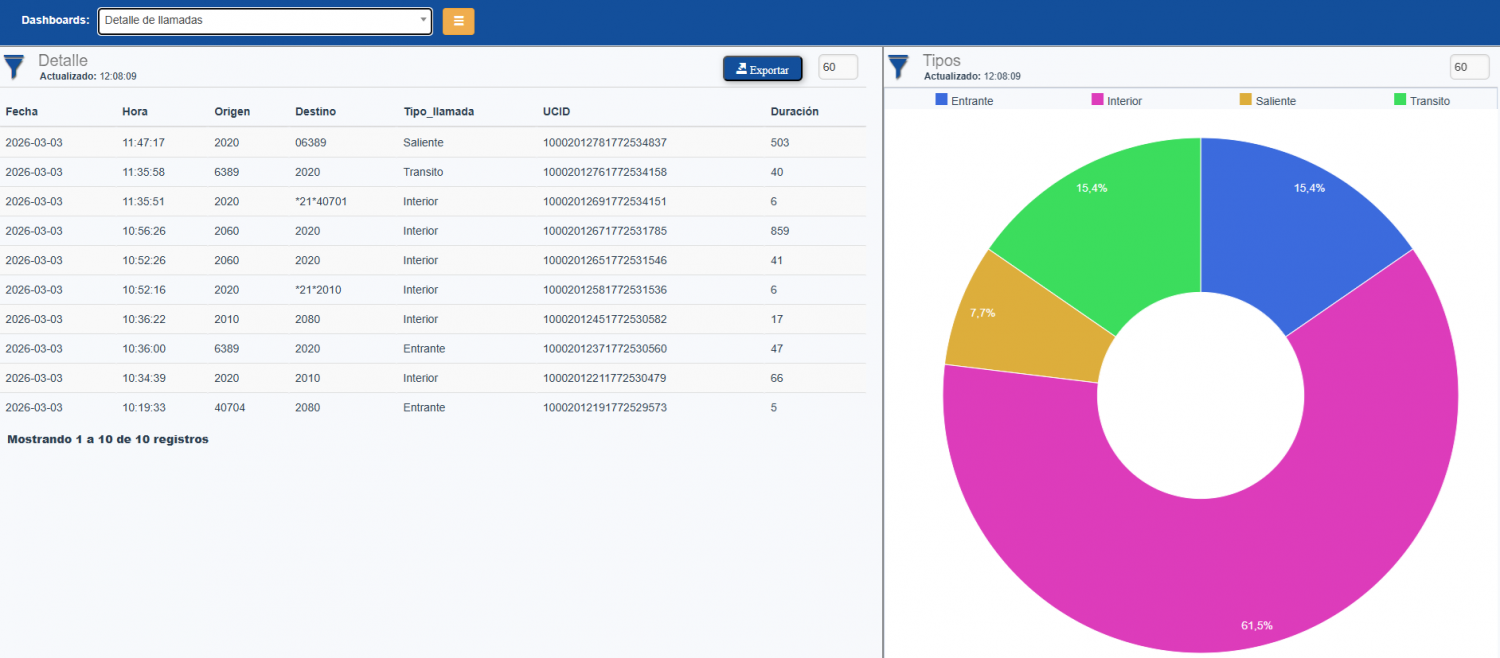Toggle the Entrante series in the chart legend
Viewport: 1500px width, 658px height.
[x=964, y=100]
